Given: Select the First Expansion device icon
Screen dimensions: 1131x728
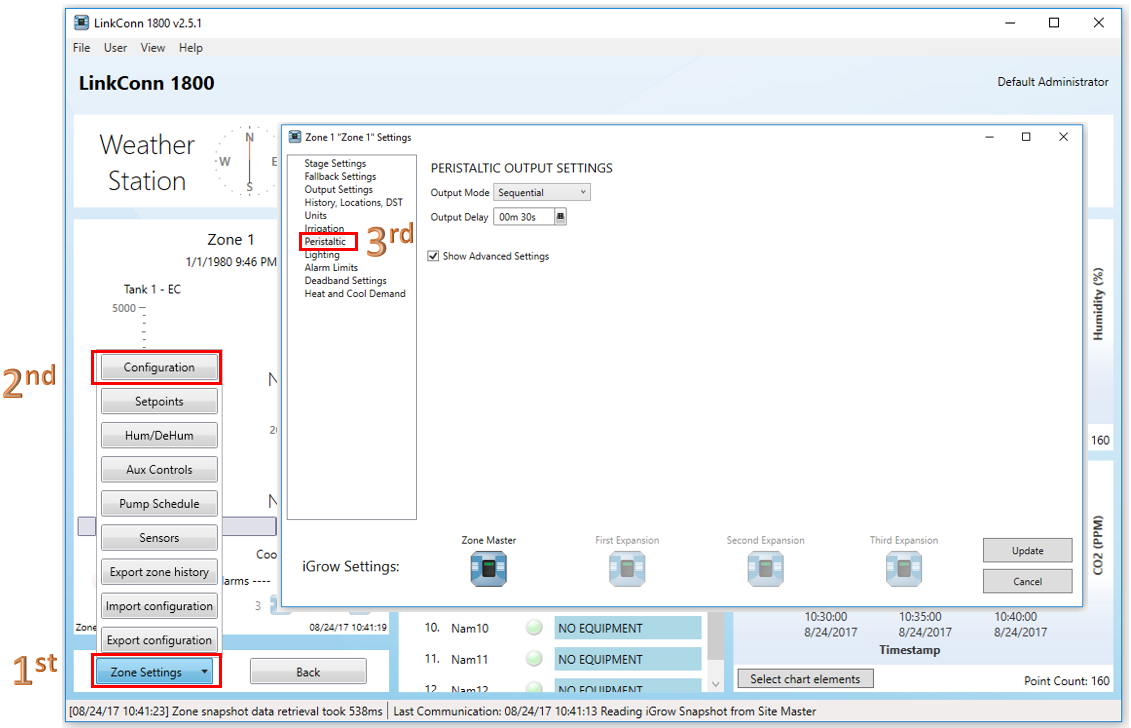Looking at the screenshot, I should (x=627, y=569).
